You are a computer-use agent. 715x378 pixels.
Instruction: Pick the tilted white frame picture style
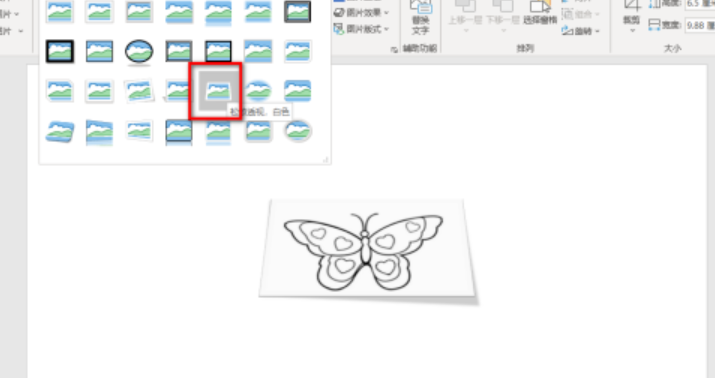coord(139,91)
